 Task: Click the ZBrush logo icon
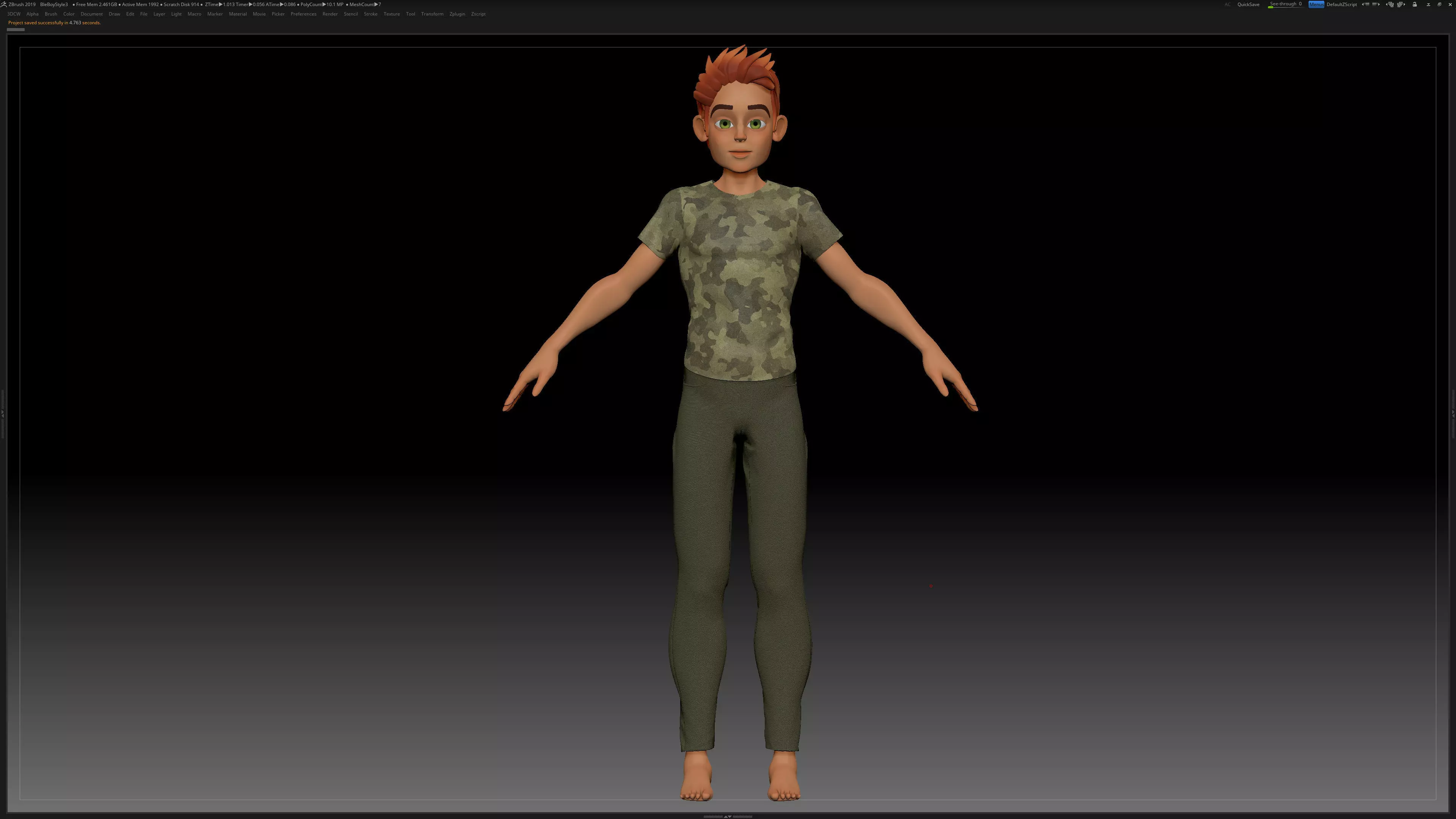(x=3, y=4)
